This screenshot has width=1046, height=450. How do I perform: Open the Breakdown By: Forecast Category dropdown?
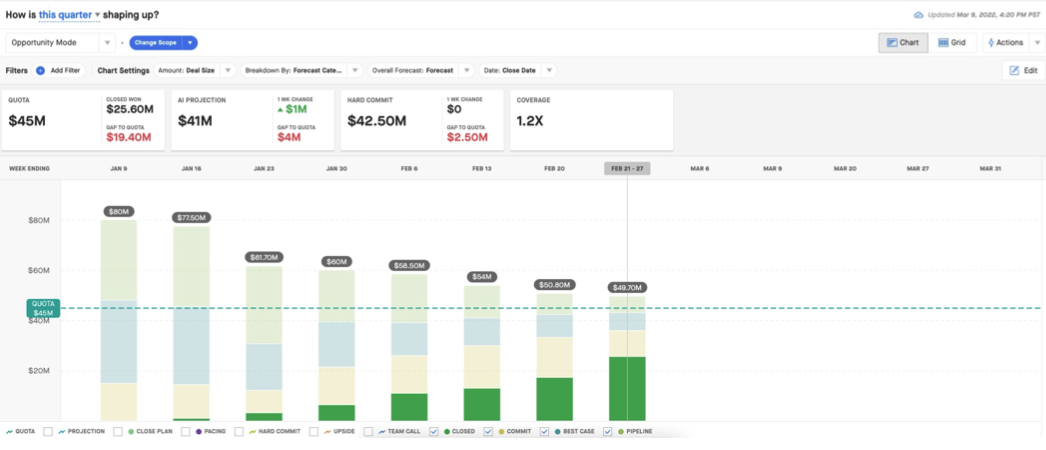(302, 70)
